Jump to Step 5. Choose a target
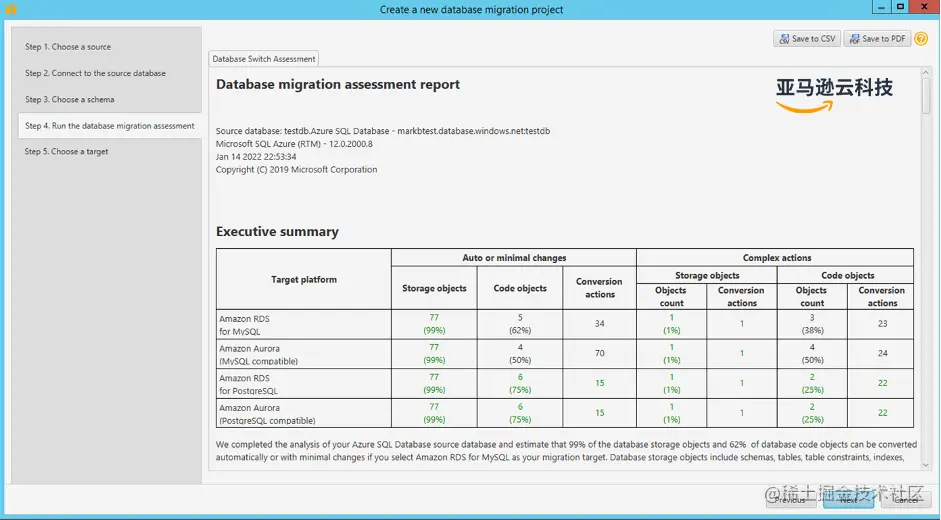This screenshot has height=520, width=941. pos(67,152)
